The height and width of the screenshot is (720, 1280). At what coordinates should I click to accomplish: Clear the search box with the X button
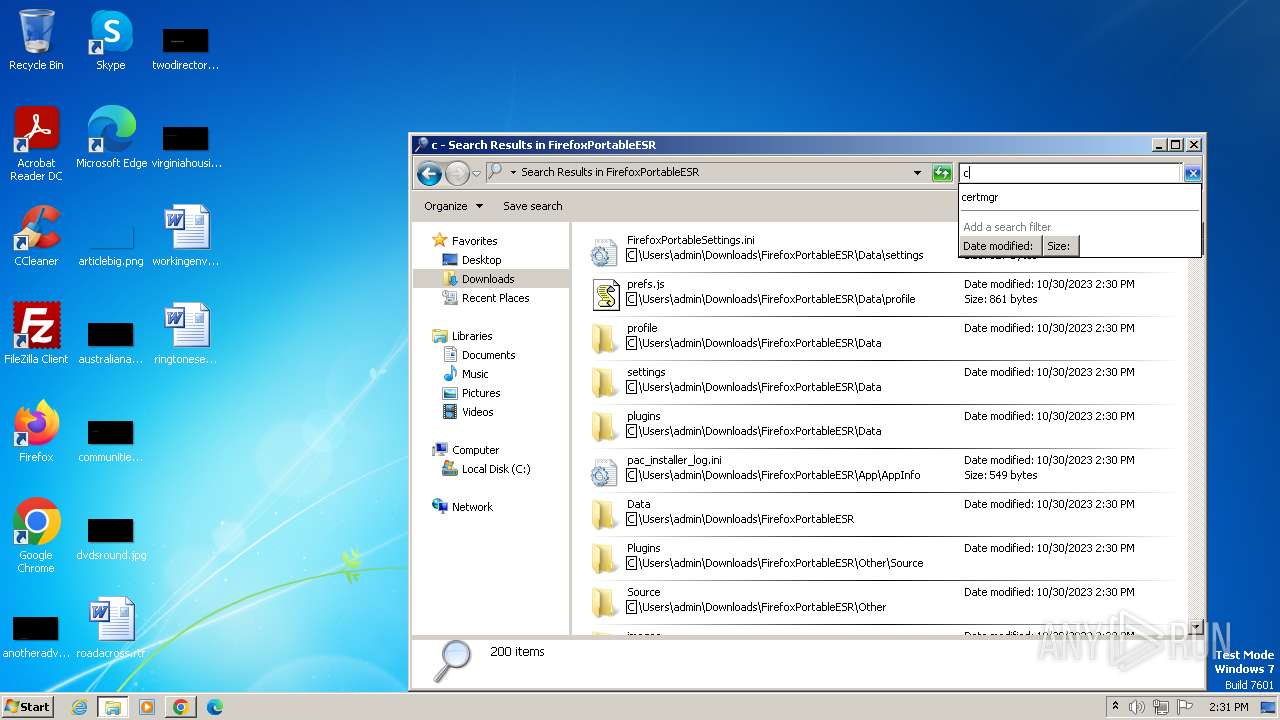point(1192,173)
